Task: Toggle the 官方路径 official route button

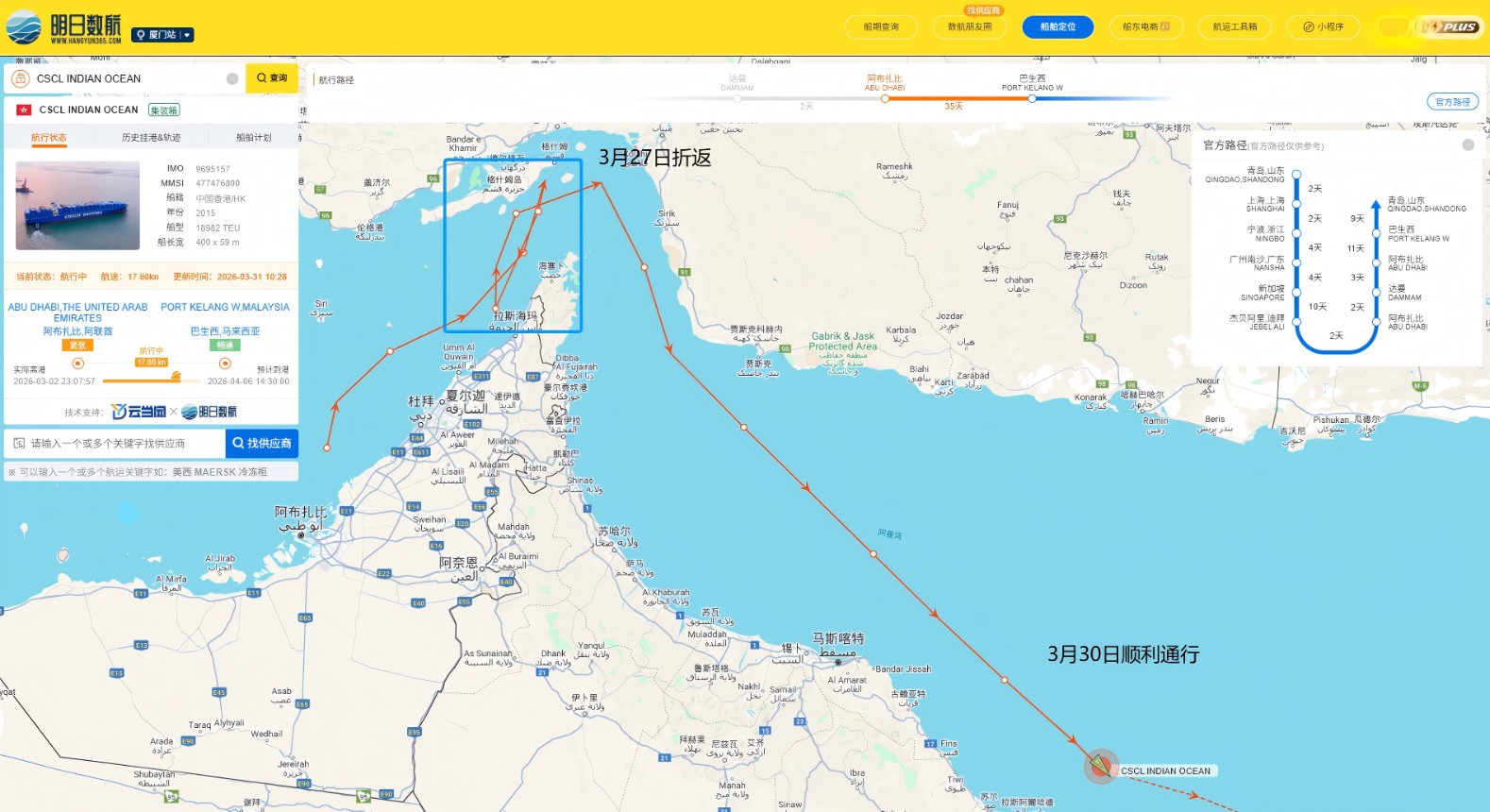Action: click(1452, 102)
